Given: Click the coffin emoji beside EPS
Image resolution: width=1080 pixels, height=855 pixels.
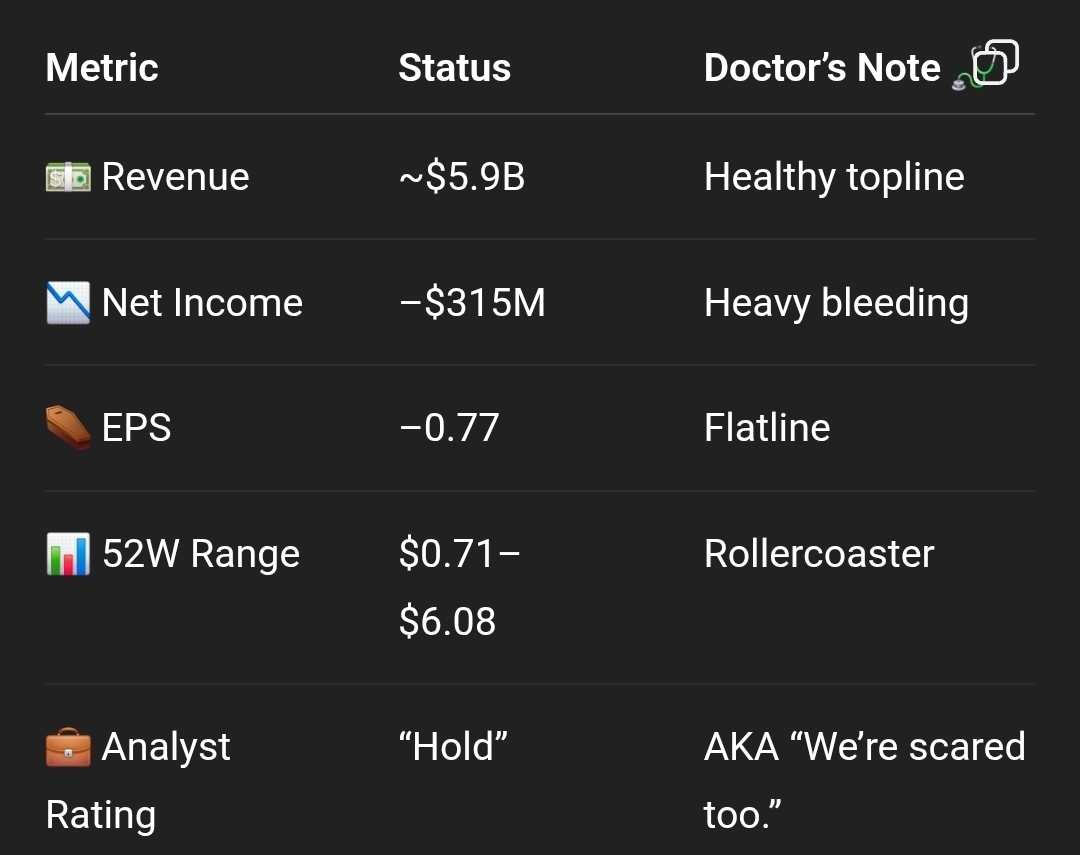Looking at the screenshot, I should click(x=68, y=427).
